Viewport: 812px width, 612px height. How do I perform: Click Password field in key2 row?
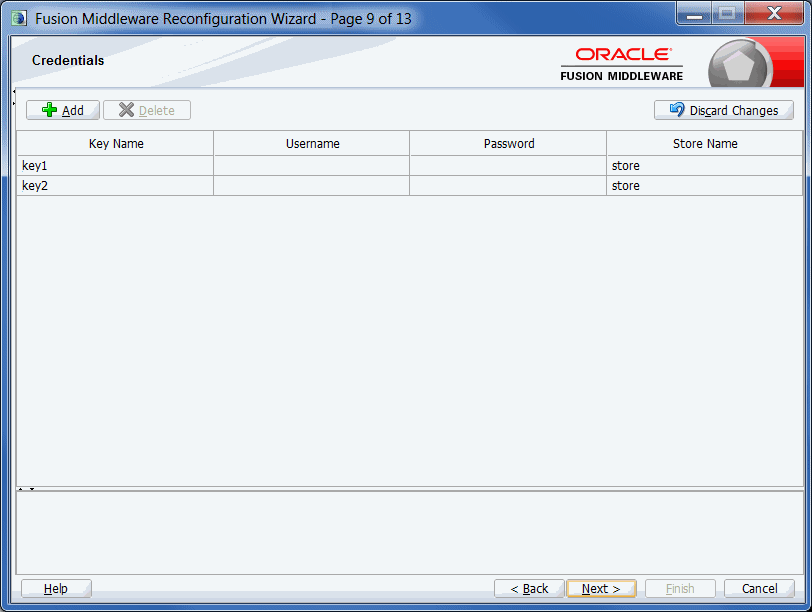pyautogui.click(x=508, y=186)
